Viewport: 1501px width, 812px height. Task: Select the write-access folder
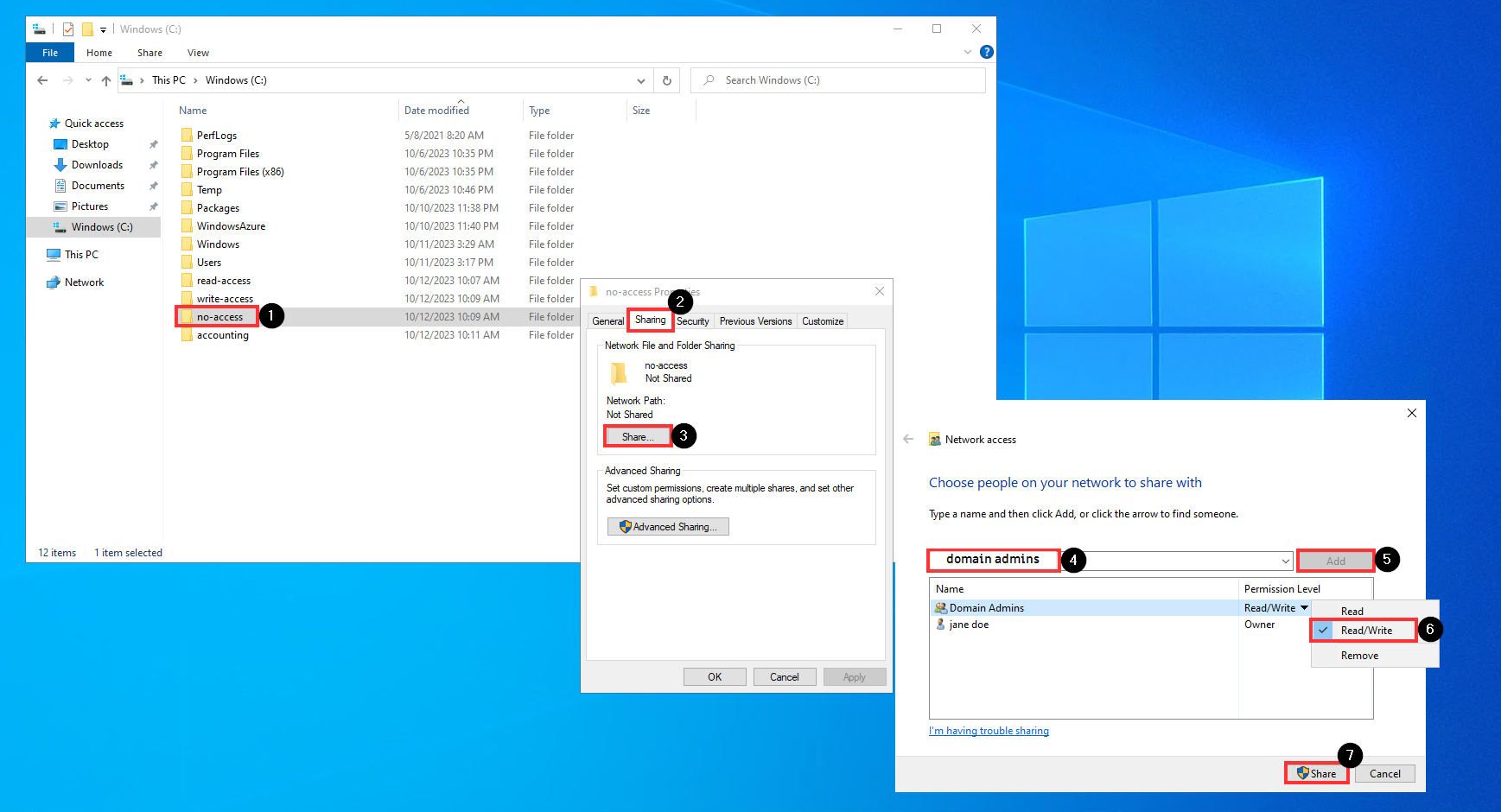click(225, 299)
